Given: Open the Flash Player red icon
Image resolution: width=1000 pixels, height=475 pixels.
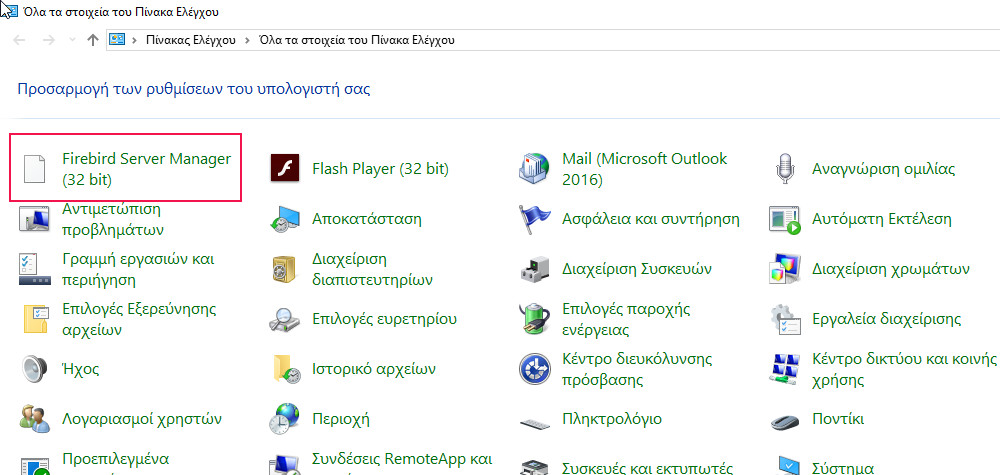Looking at the screenshot, I should 285,169.
